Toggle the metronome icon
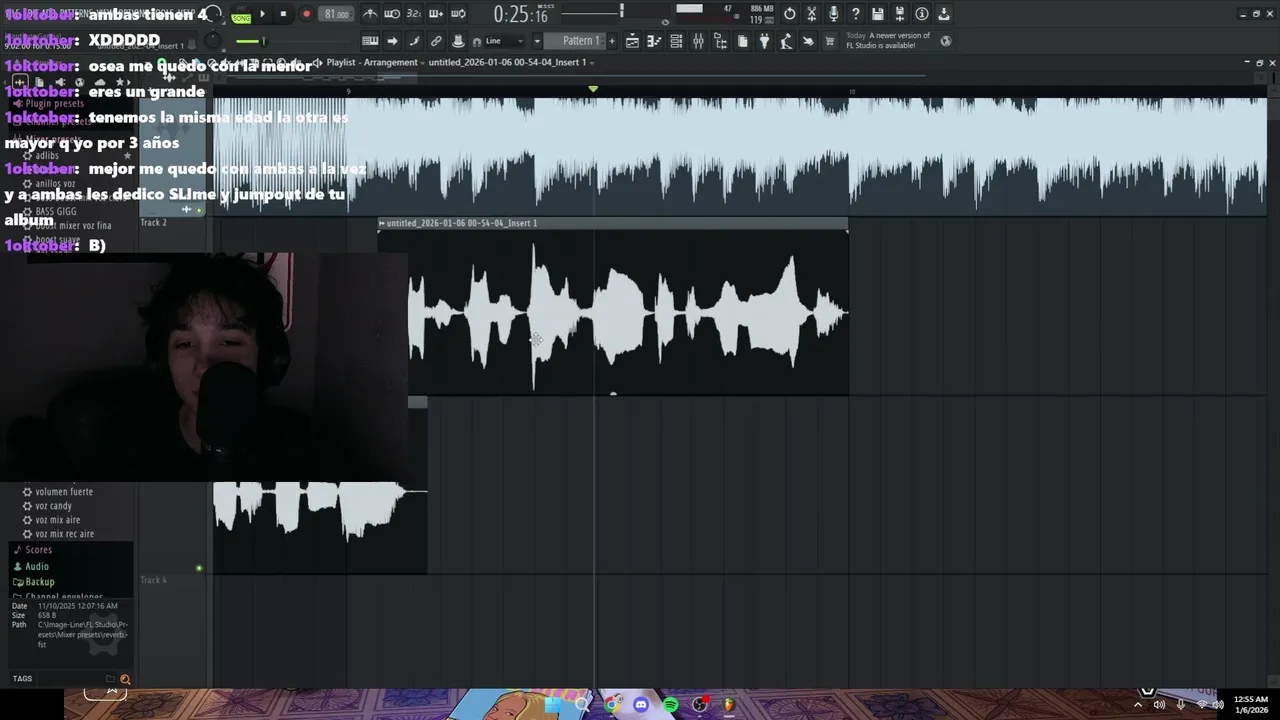 (370, 14)
